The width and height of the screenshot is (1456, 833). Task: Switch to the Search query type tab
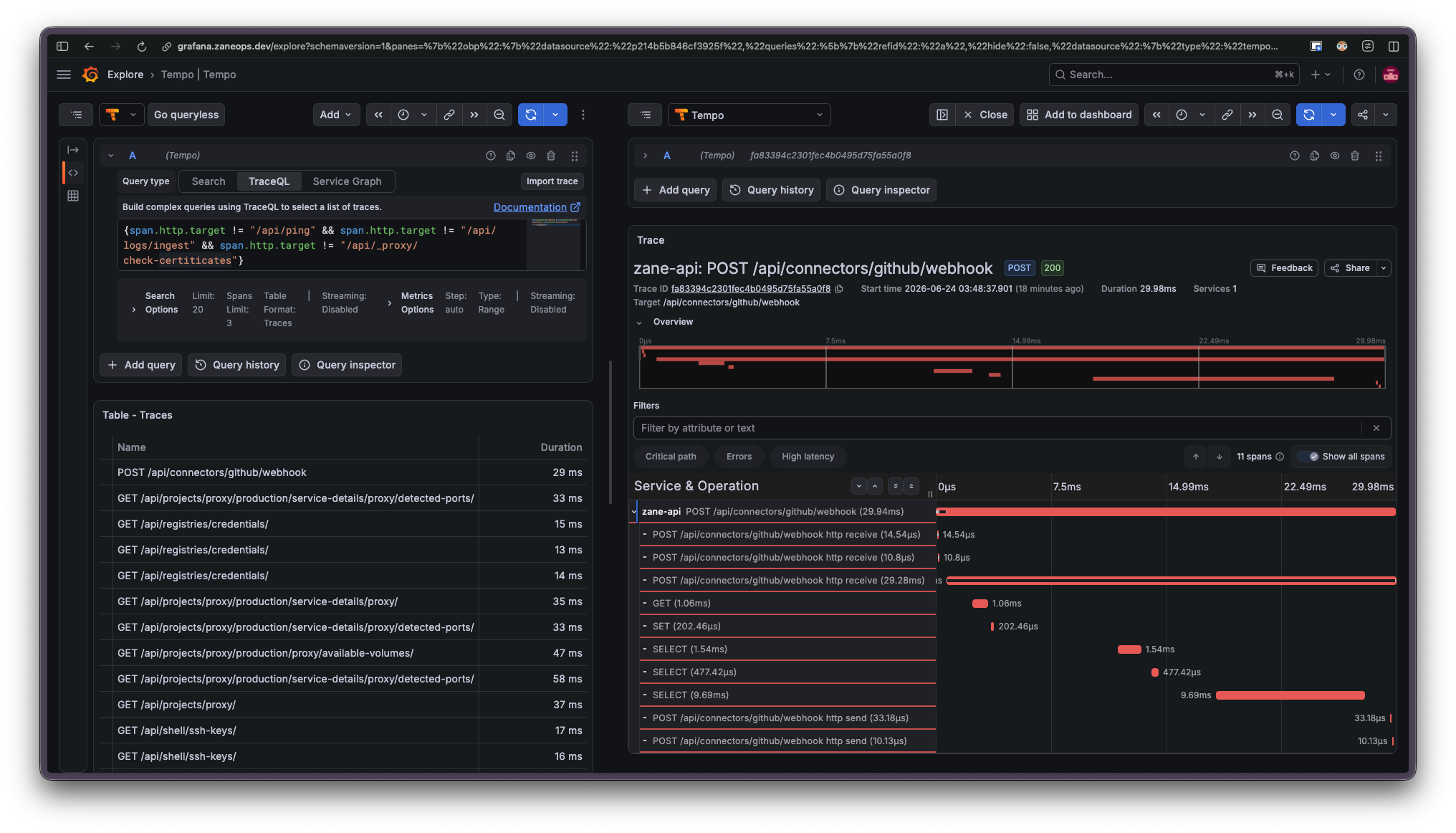(x=209, y=181)
